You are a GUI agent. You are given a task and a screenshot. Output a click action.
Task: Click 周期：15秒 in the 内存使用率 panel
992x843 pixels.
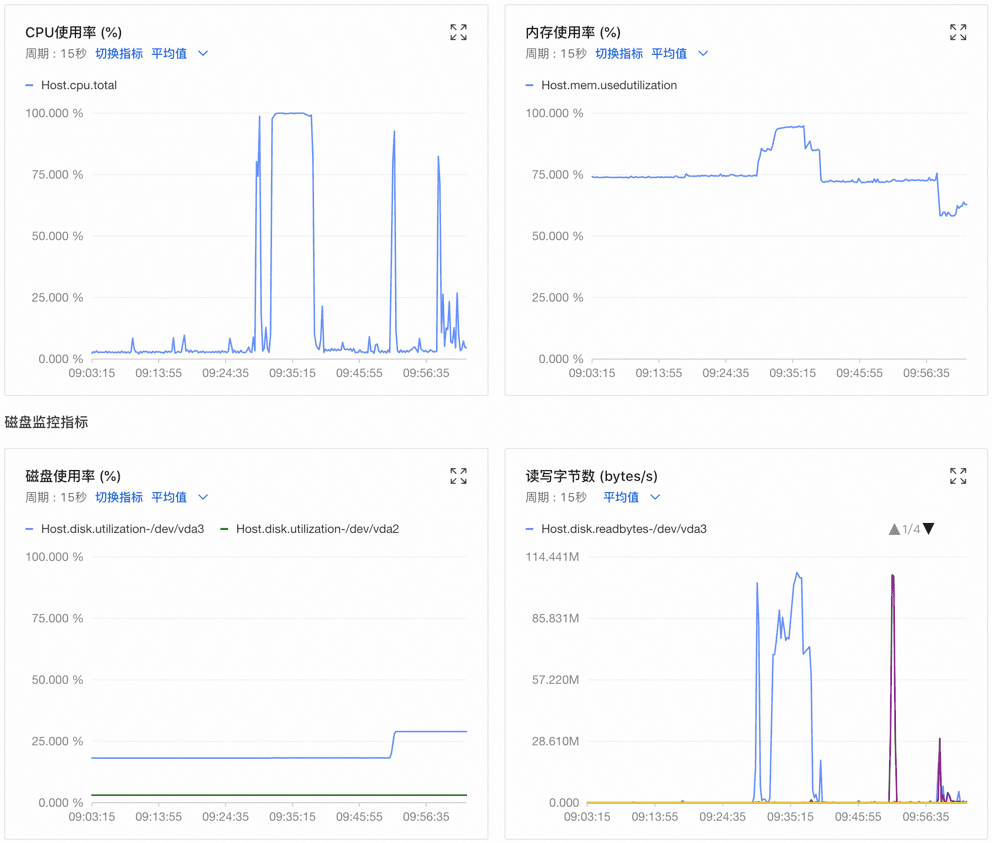[x=555, y=54]
